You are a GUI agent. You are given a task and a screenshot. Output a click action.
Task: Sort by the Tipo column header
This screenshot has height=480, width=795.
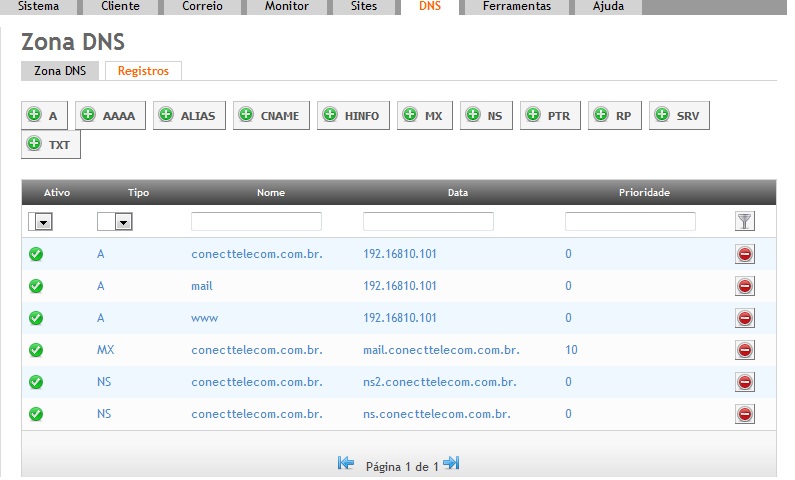click(138, 193)
